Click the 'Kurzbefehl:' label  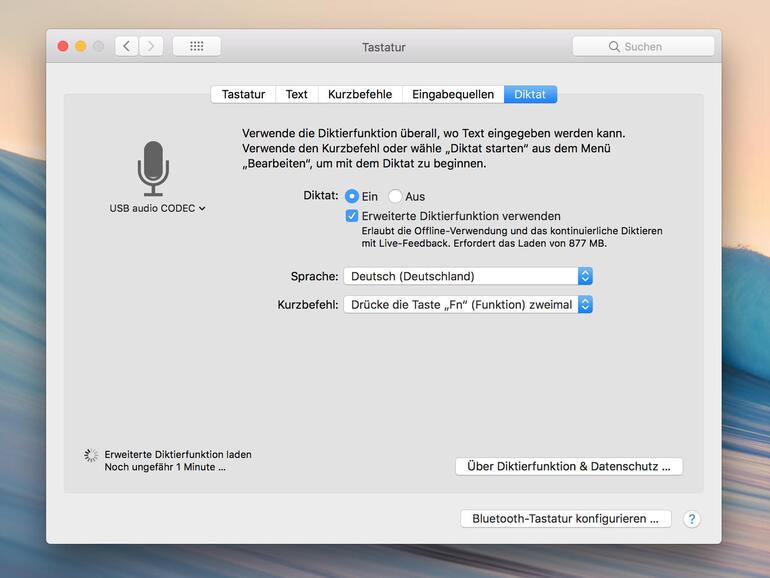coord(308,305)
